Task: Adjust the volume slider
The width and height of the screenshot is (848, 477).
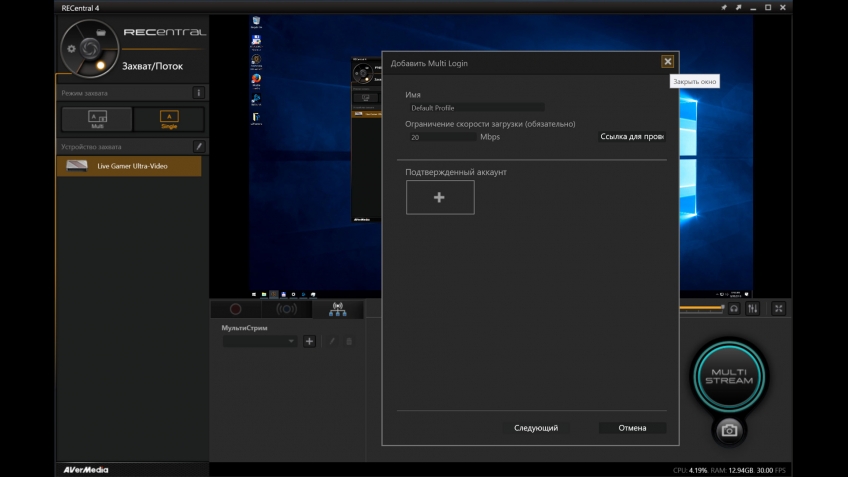Action: 701,308
